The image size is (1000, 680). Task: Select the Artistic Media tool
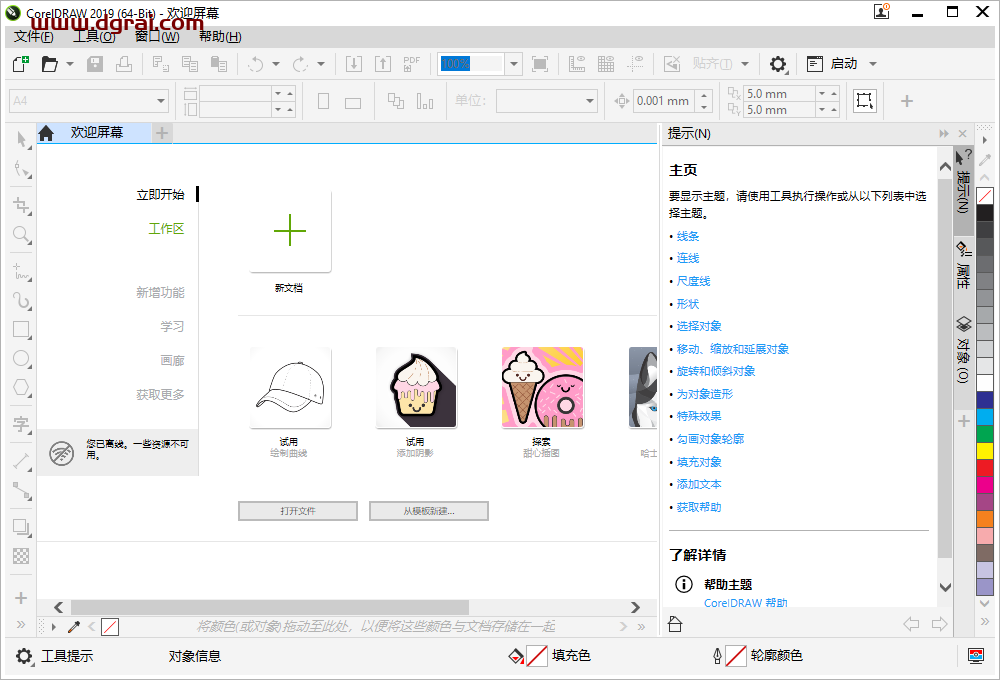[x=22, y=300]
